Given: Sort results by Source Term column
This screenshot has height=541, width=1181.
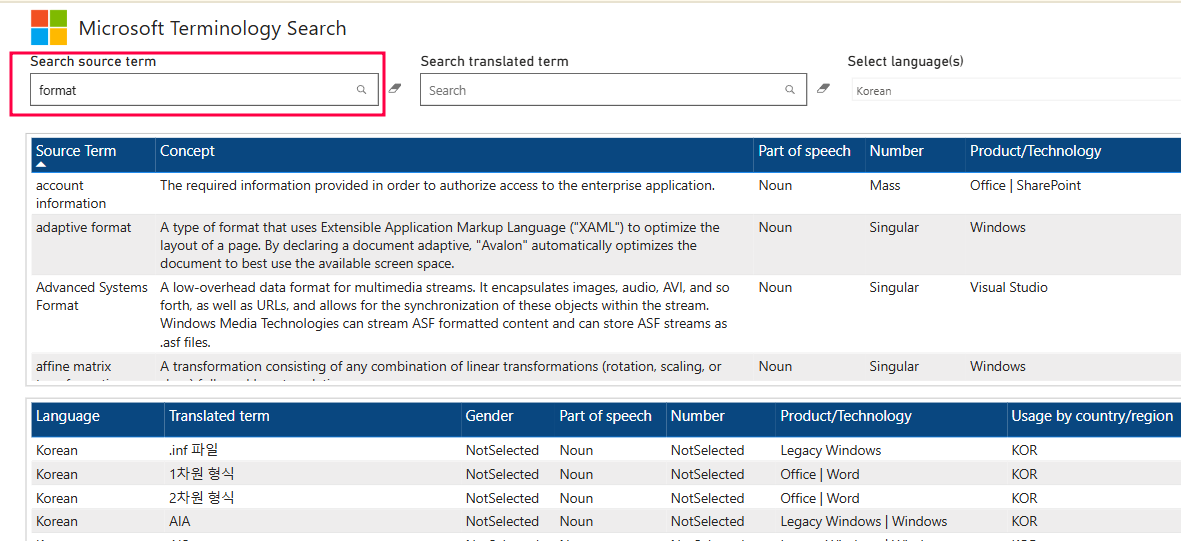Looking at the screenshot, I should tap(76, 151).
